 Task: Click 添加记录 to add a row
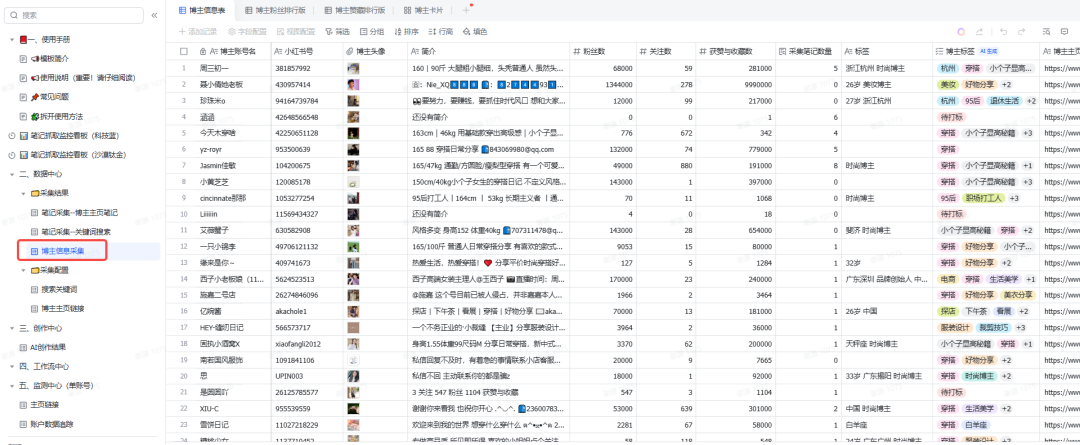pyautogui.click(x=200, y=32)
